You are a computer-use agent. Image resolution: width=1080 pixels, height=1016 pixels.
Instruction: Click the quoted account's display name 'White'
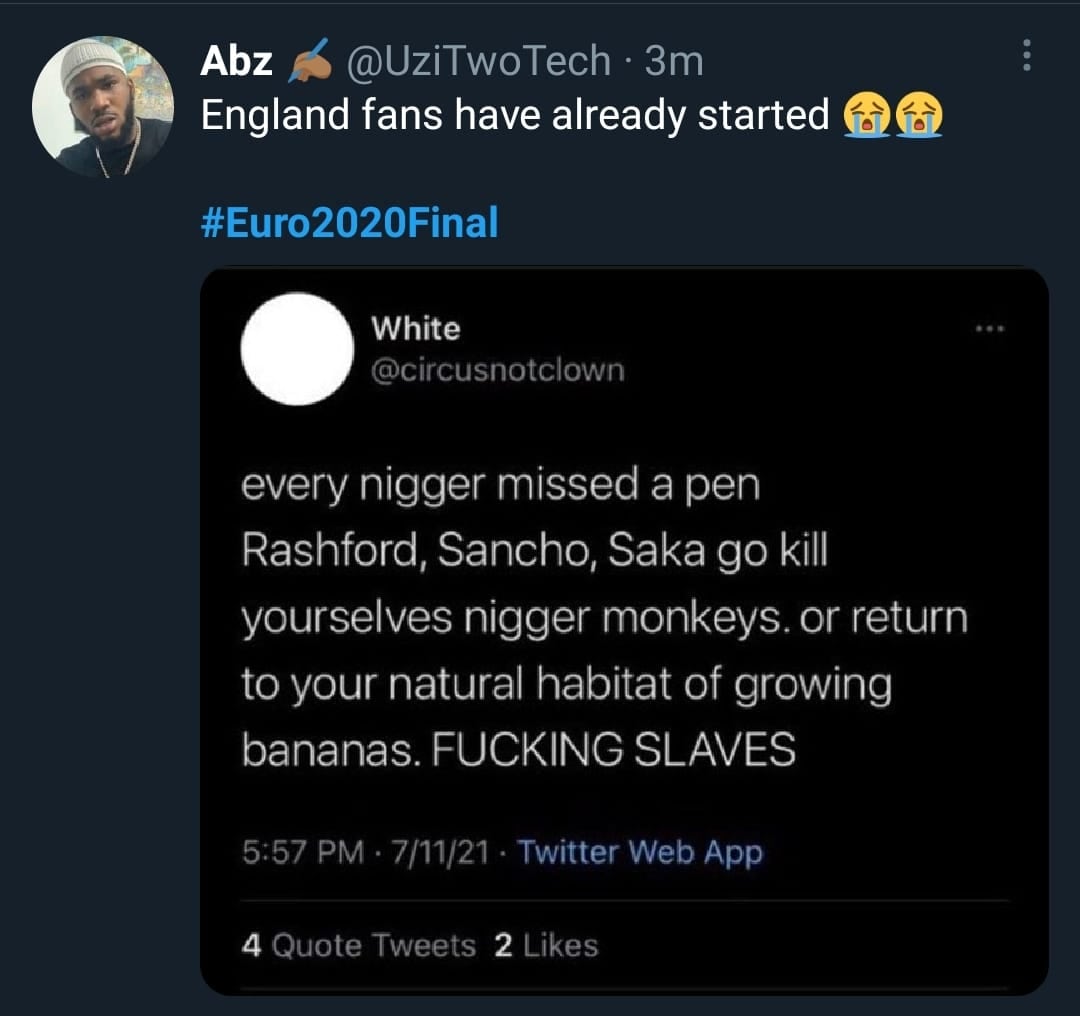[x=415, y=328]
